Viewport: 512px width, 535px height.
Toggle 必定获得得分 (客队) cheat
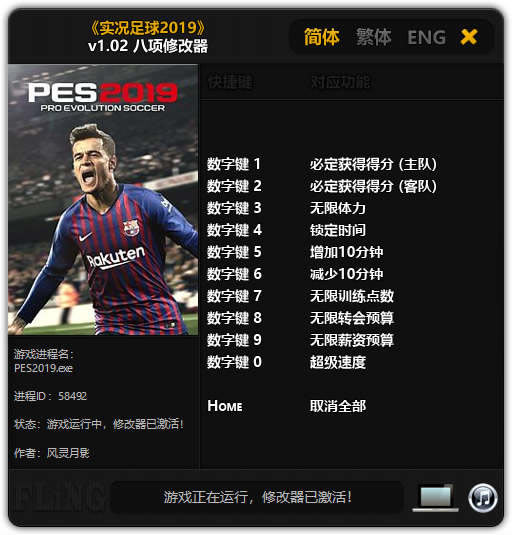[373, 186]
